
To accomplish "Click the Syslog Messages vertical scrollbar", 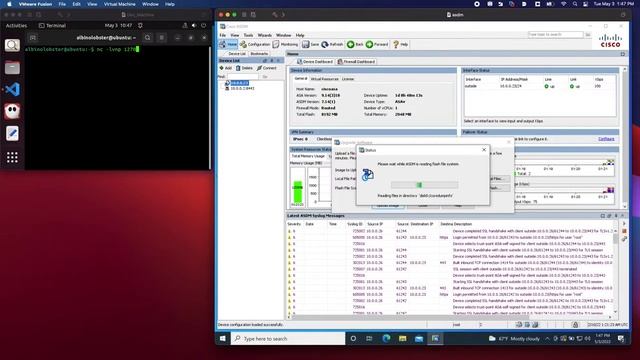I will (616, 271).
